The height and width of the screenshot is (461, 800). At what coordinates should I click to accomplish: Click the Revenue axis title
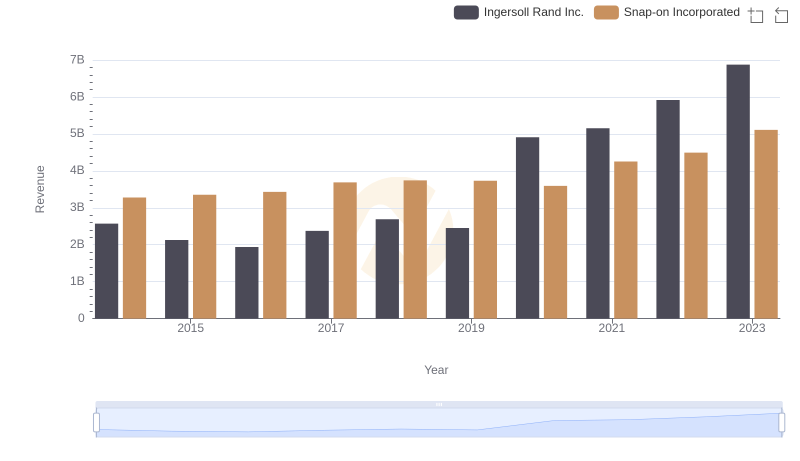(40, 189)
